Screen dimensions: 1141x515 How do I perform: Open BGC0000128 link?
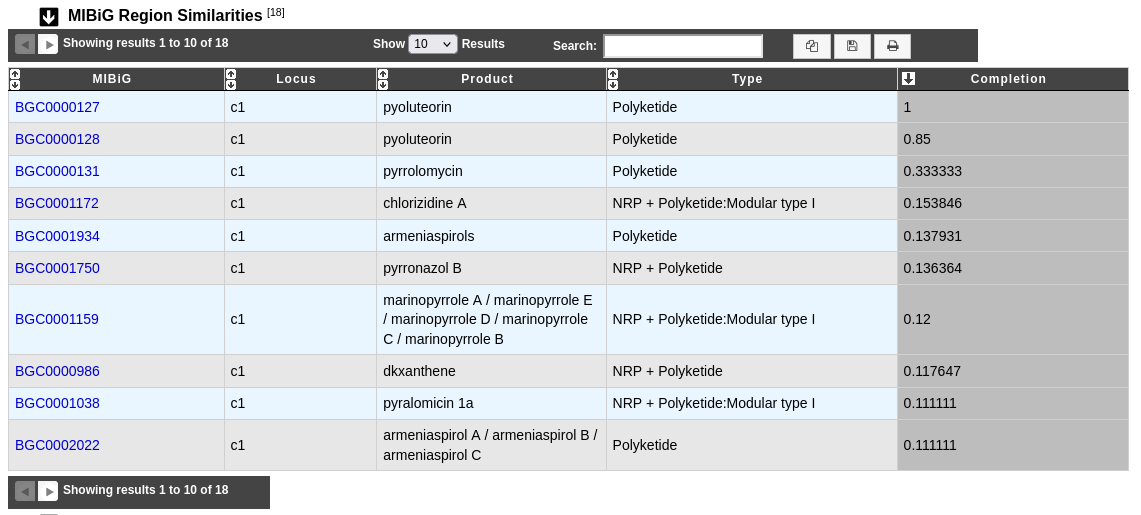[x=57, y=139]
